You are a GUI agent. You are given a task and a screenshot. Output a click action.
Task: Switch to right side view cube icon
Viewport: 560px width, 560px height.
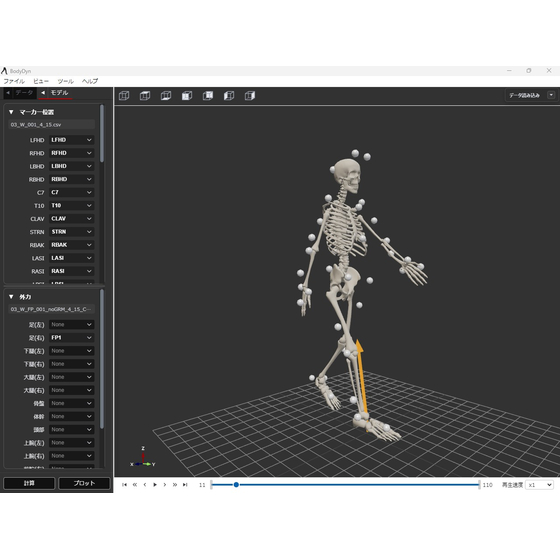[x=250, y=96]
